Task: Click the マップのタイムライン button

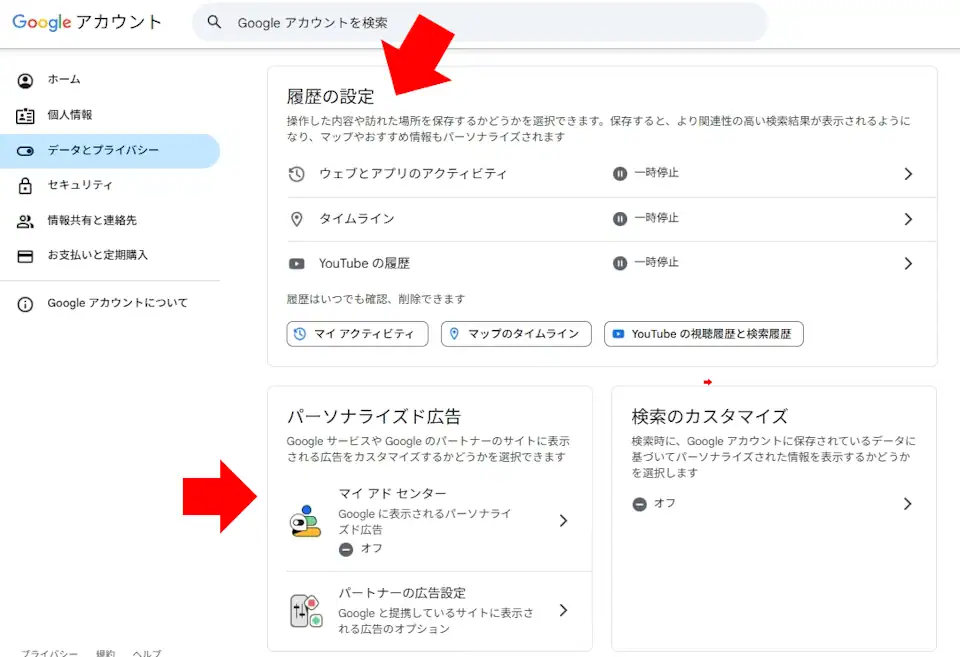Action: 516,334
